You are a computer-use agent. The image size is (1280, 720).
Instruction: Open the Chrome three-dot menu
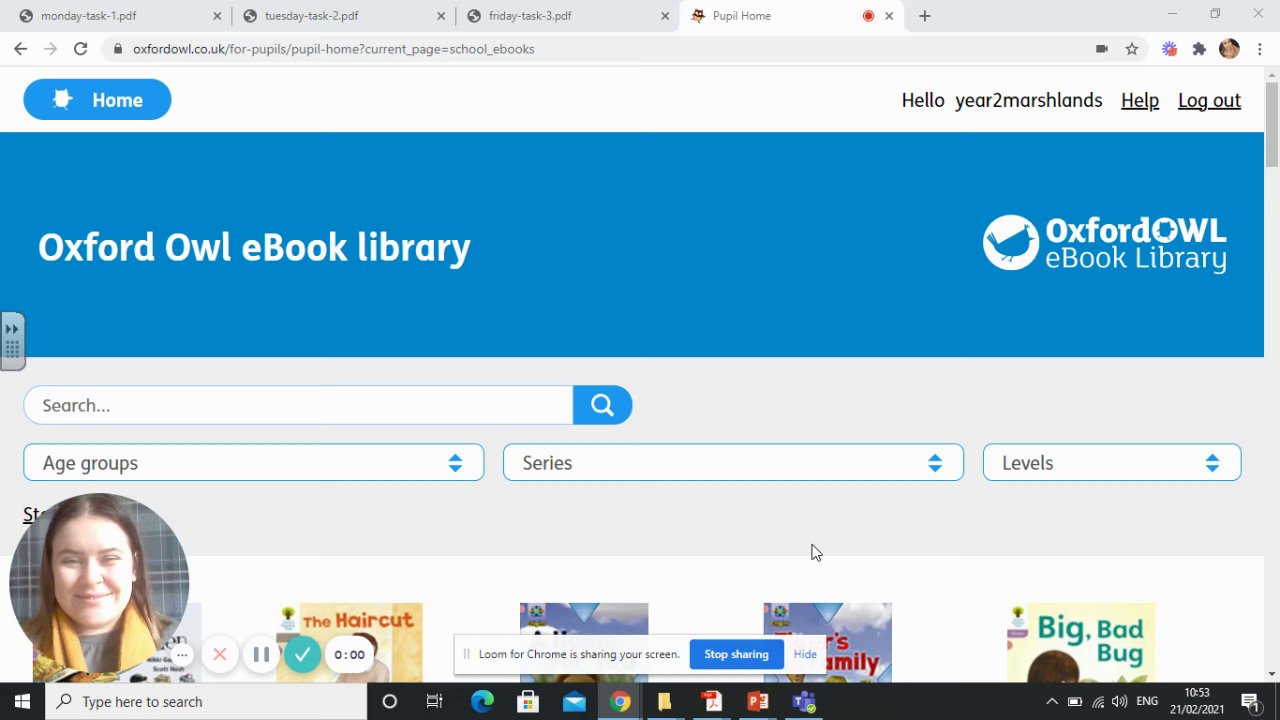[1260, 49]
